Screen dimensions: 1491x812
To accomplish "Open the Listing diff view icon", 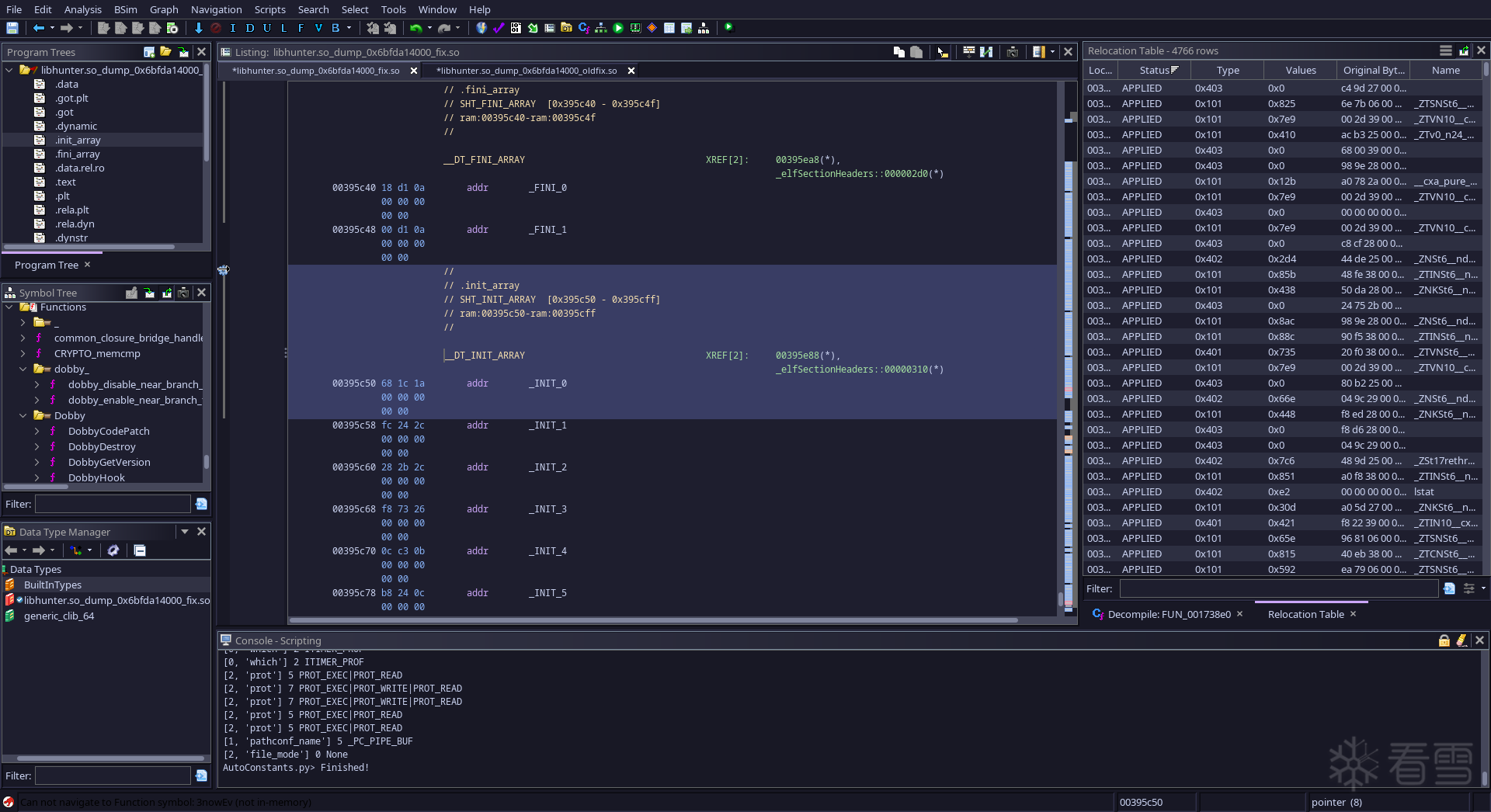I will (986, 52).
